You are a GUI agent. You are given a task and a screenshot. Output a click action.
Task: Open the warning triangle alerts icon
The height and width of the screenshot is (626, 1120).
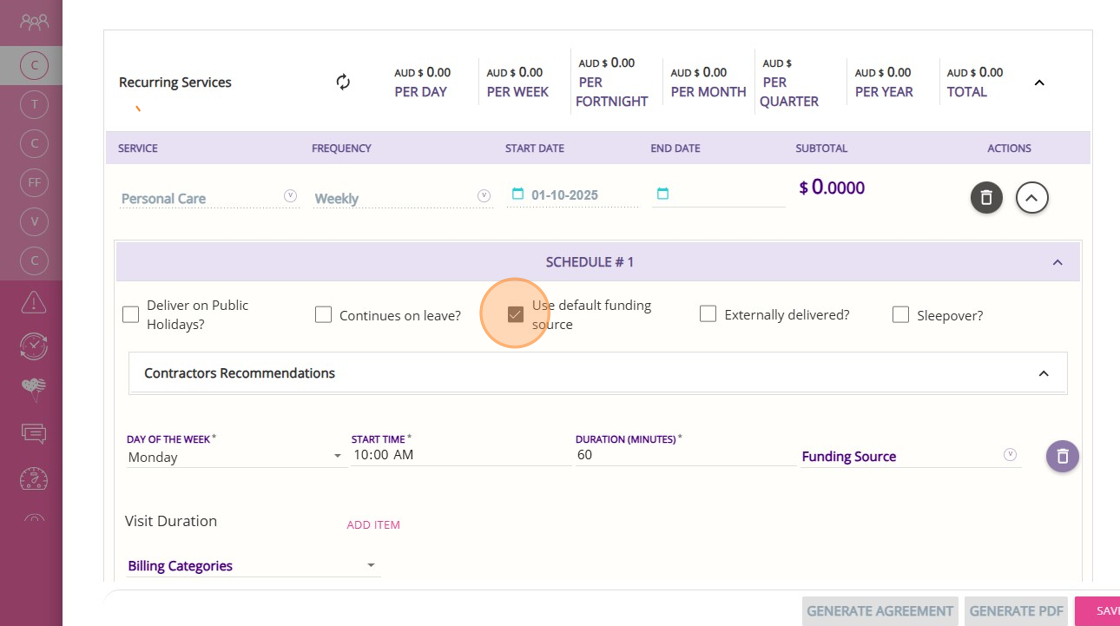click(33, 301)
